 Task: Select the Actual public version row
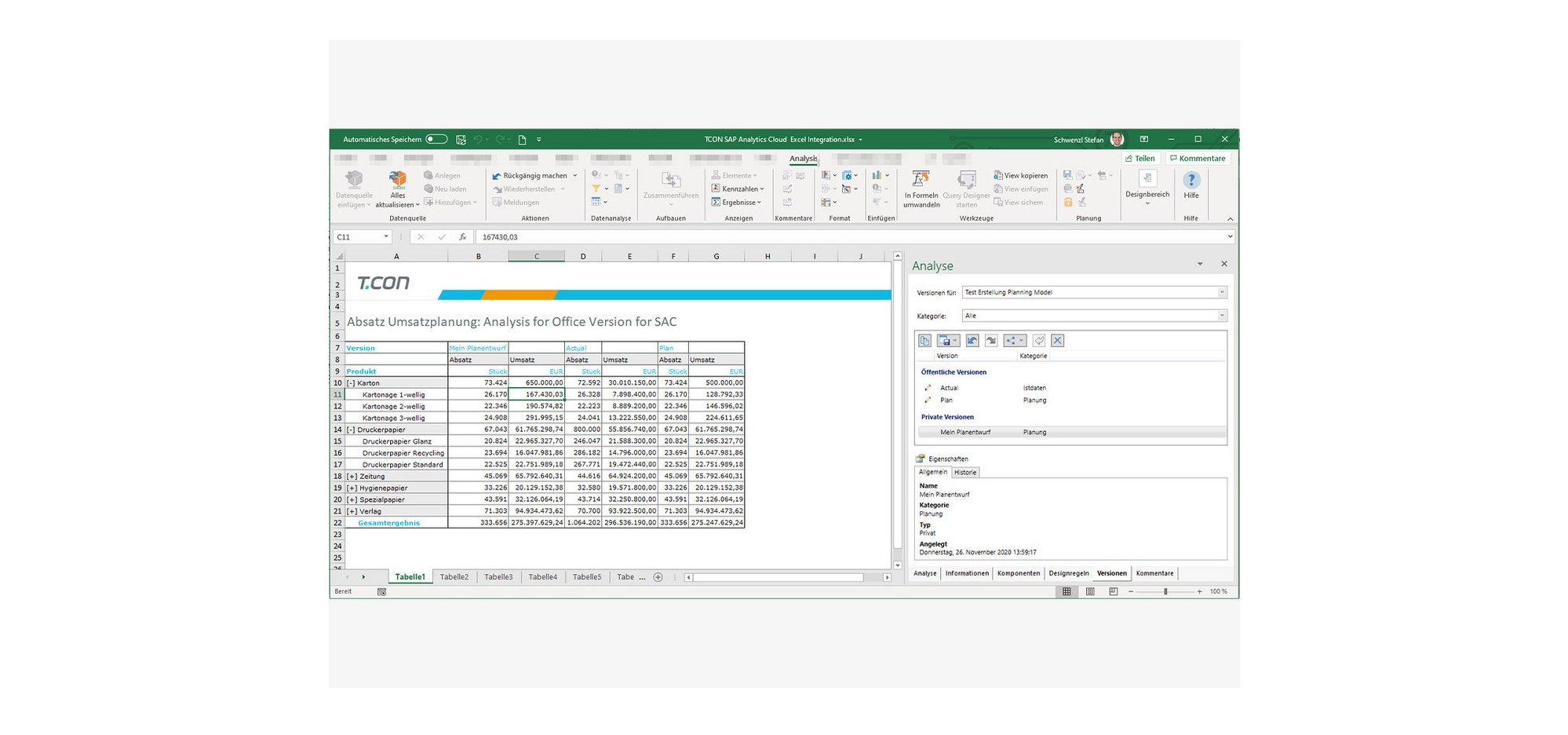[x=1073, y=388]
